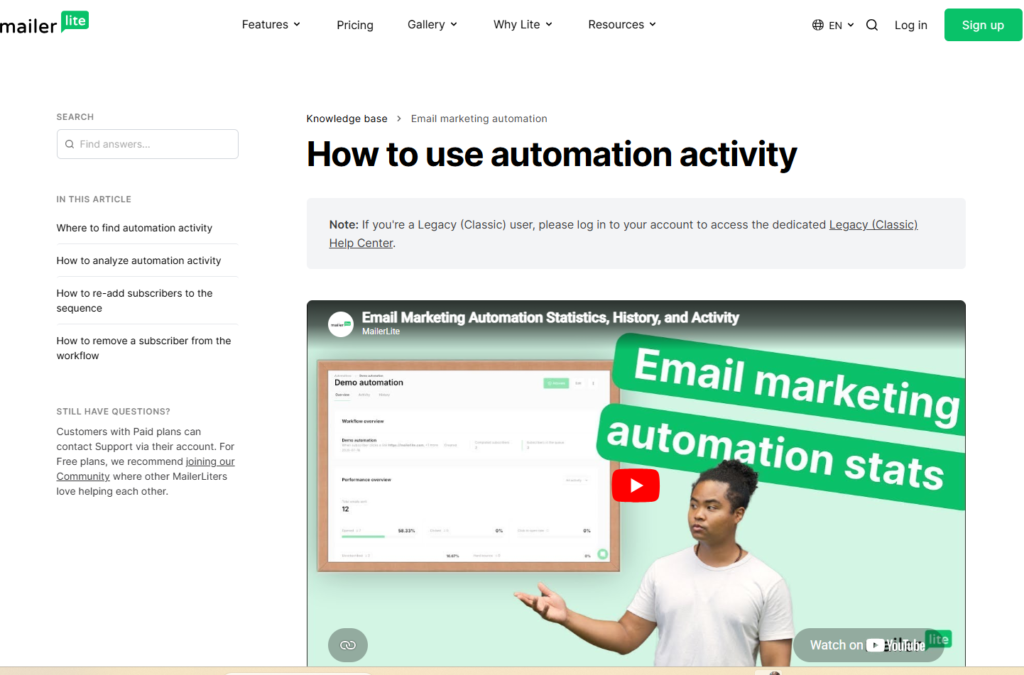
Task: Focus the Find answers search field
Action: (148, 144)
